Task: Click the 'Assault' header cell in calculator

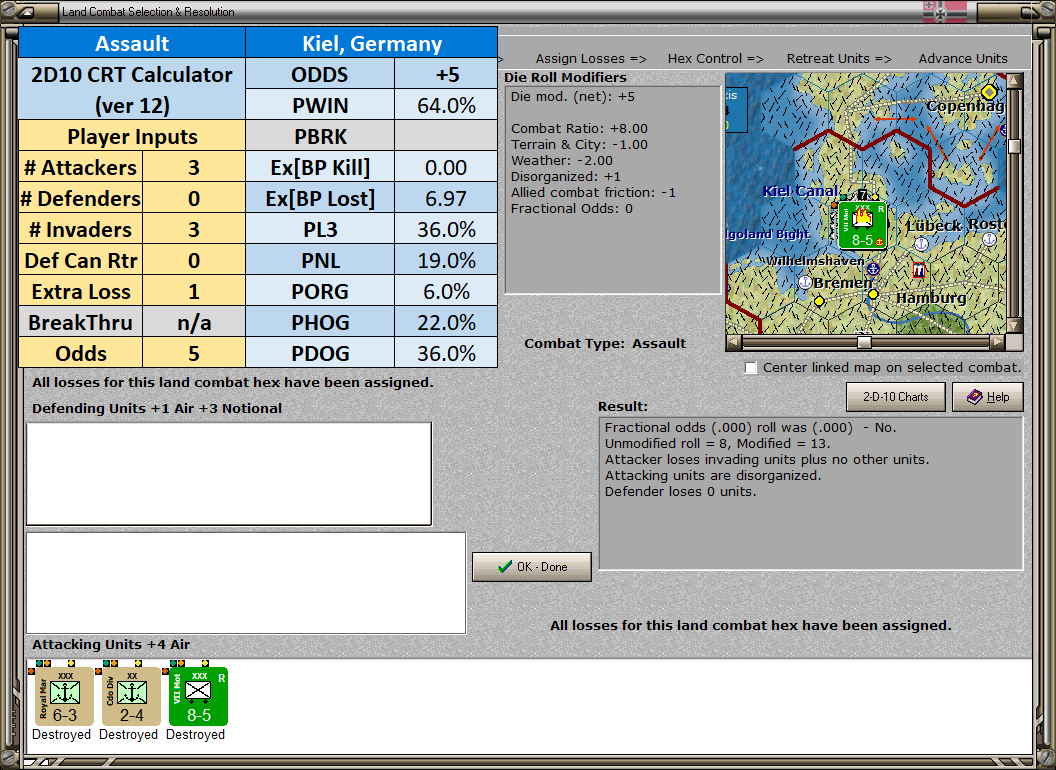Action: click(132, 43)
